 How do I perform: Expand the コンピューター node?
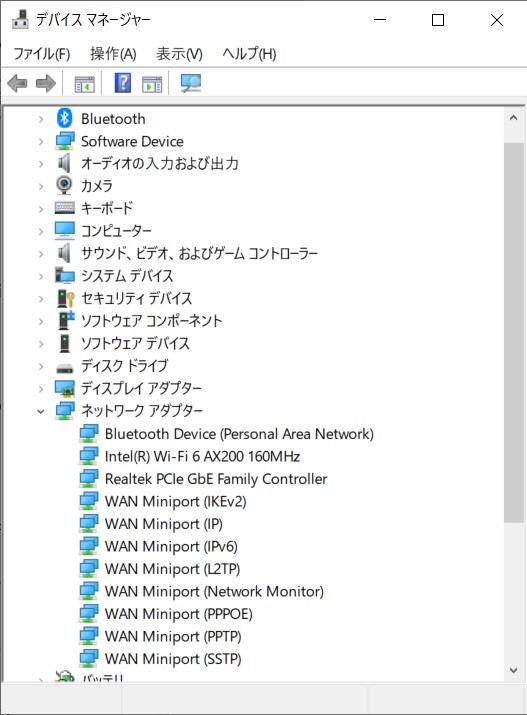(x=41, y=231)
